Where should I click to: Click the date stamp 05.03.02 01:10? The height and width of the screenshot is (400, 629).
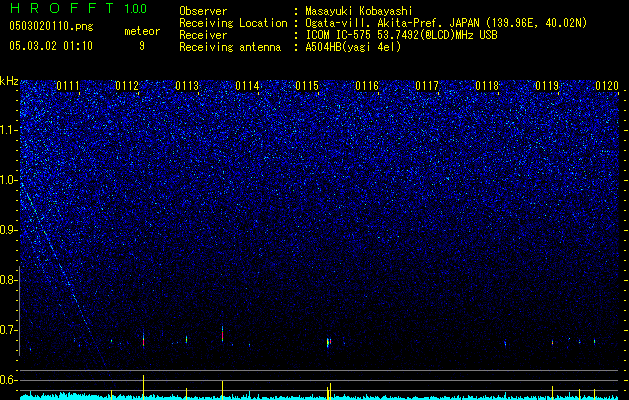[x=51, y=46]
